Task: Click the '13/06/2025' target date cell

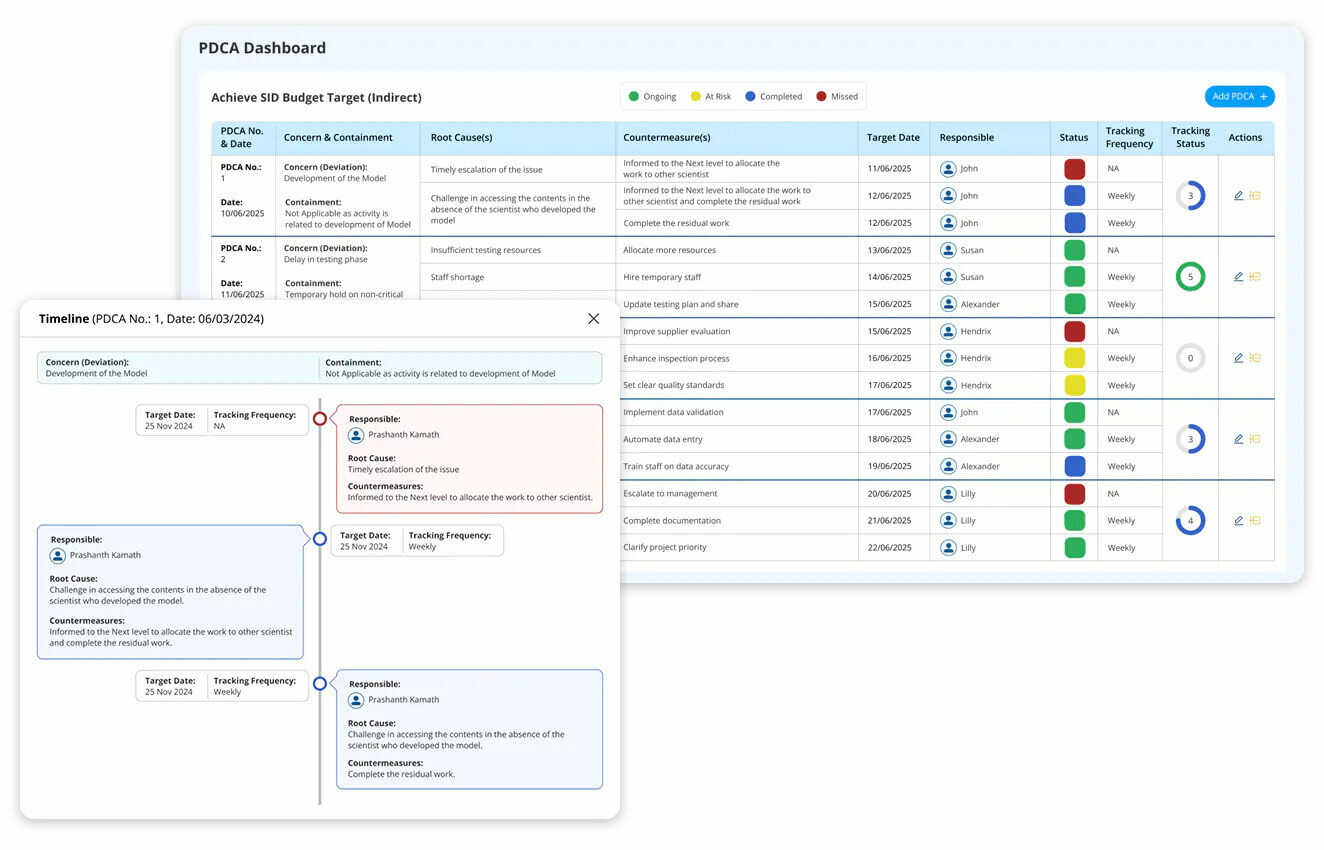Action: [x=894, y=250]
